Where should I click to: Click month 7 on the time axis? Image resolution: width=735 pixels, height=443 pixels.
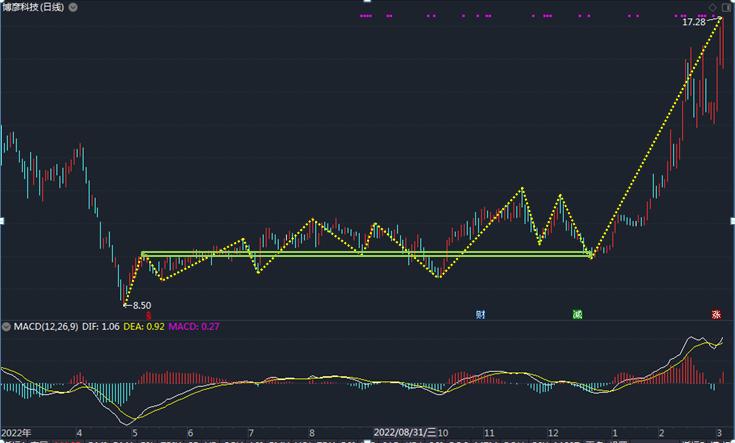(251, 433)
